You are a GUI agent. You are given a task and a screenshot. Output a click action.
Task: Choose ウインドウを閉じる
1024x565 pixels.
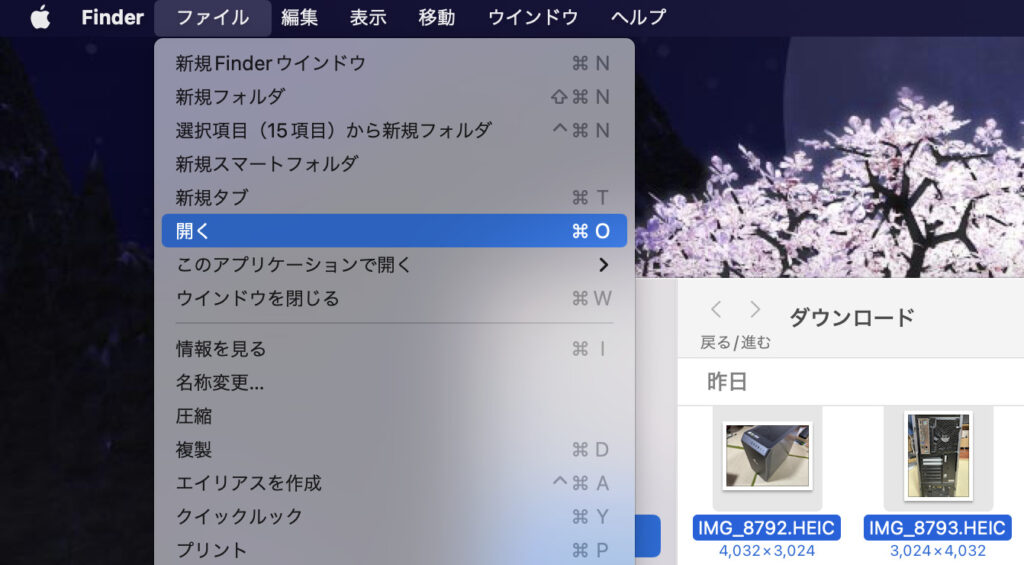(394, 298)
